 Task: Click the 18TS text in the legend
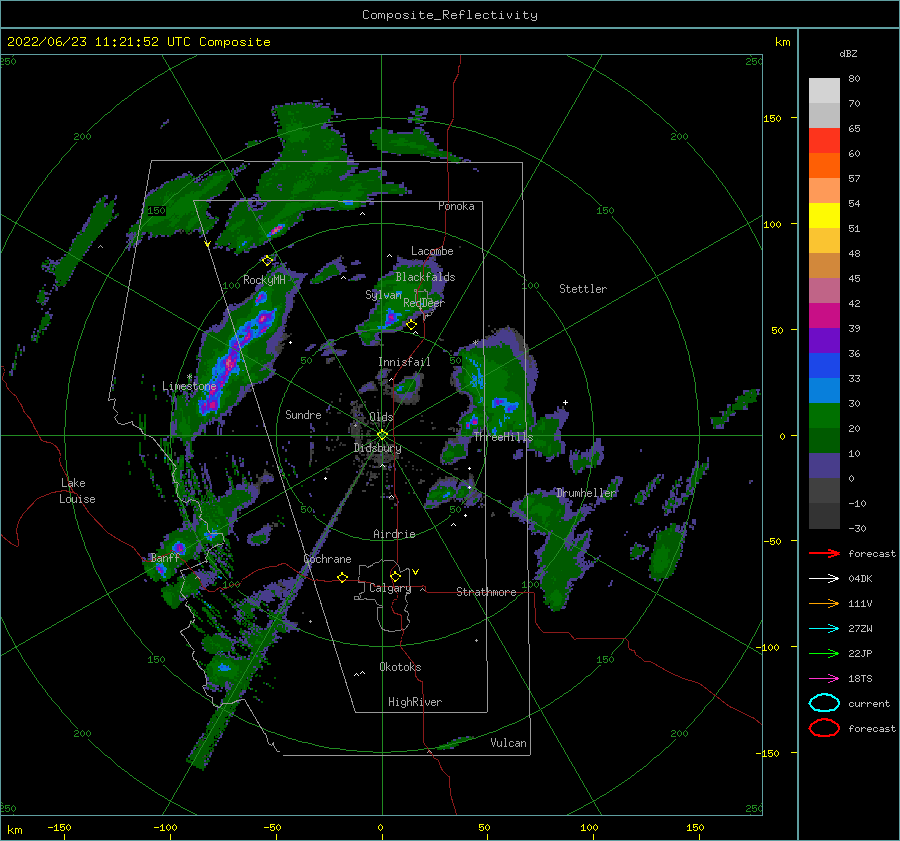pyautogui.click(x=860, y=678)
